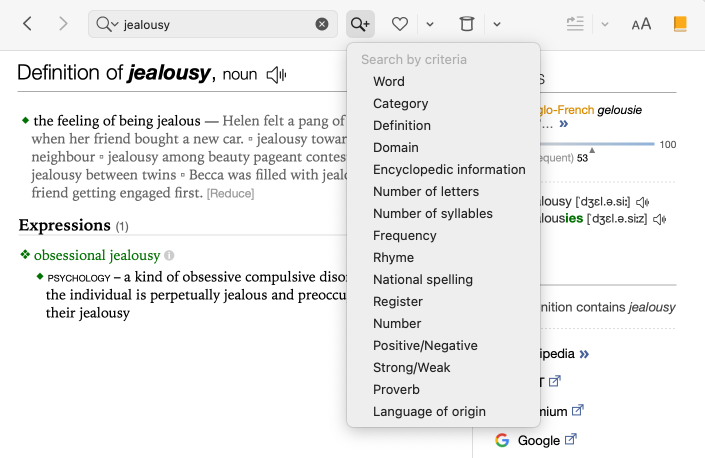Play pronunciation next to jealousy headword

276,74
